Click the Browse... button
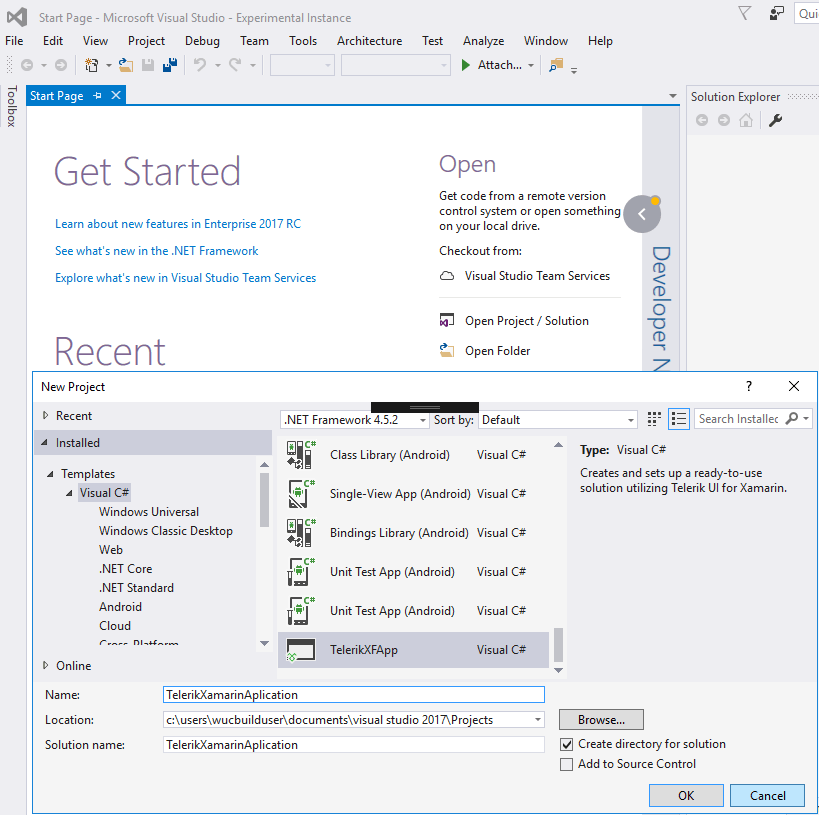Viewport: 819px width, 815px height. 601,720
